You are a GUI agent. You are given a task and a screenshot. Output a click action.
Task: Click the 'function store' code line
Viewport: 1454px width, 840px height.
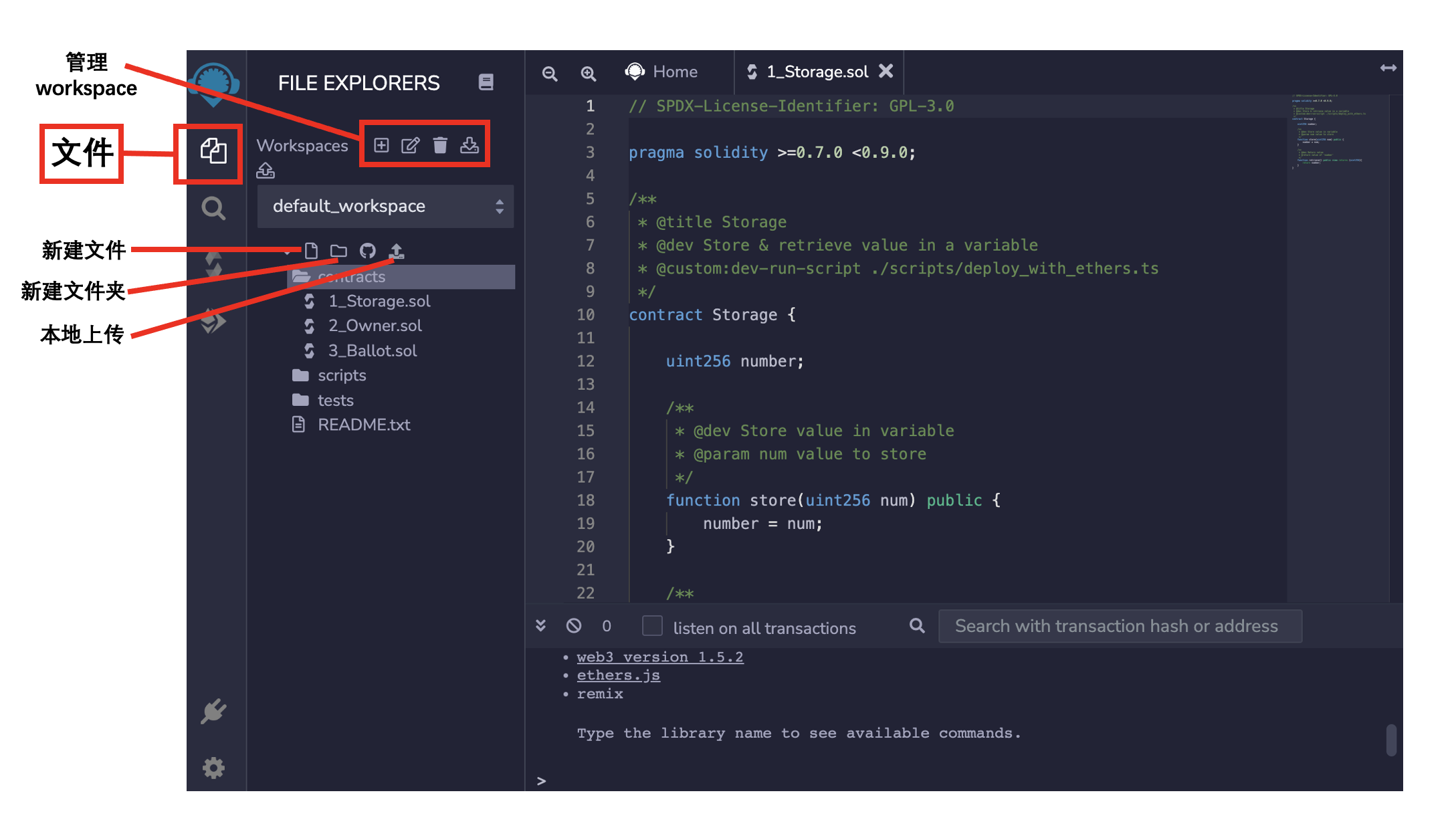tap(833, 500)
